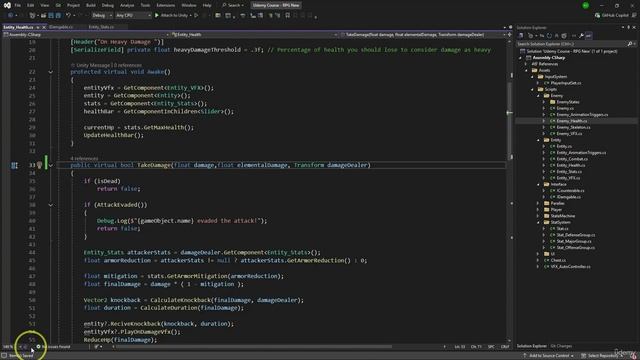Screen dimensions: 640x360
Task: Click Select Repository button
Action: [x=602, y=356]
